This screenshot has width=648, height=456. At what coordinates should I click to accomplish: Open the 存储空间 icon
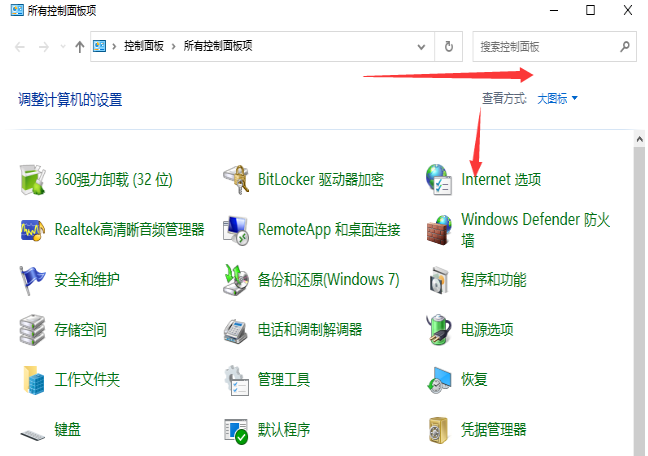pos(36,329)
